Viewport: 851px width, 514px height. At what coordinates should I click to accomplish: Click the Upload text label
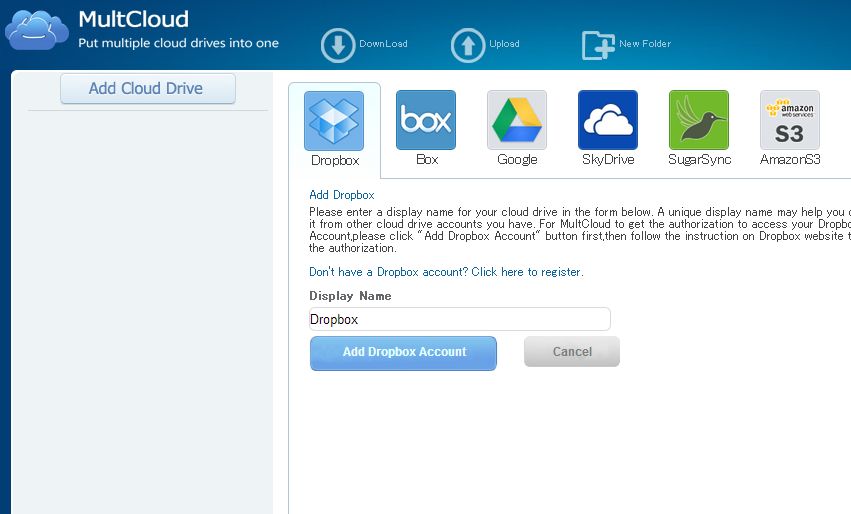(504, 44)
